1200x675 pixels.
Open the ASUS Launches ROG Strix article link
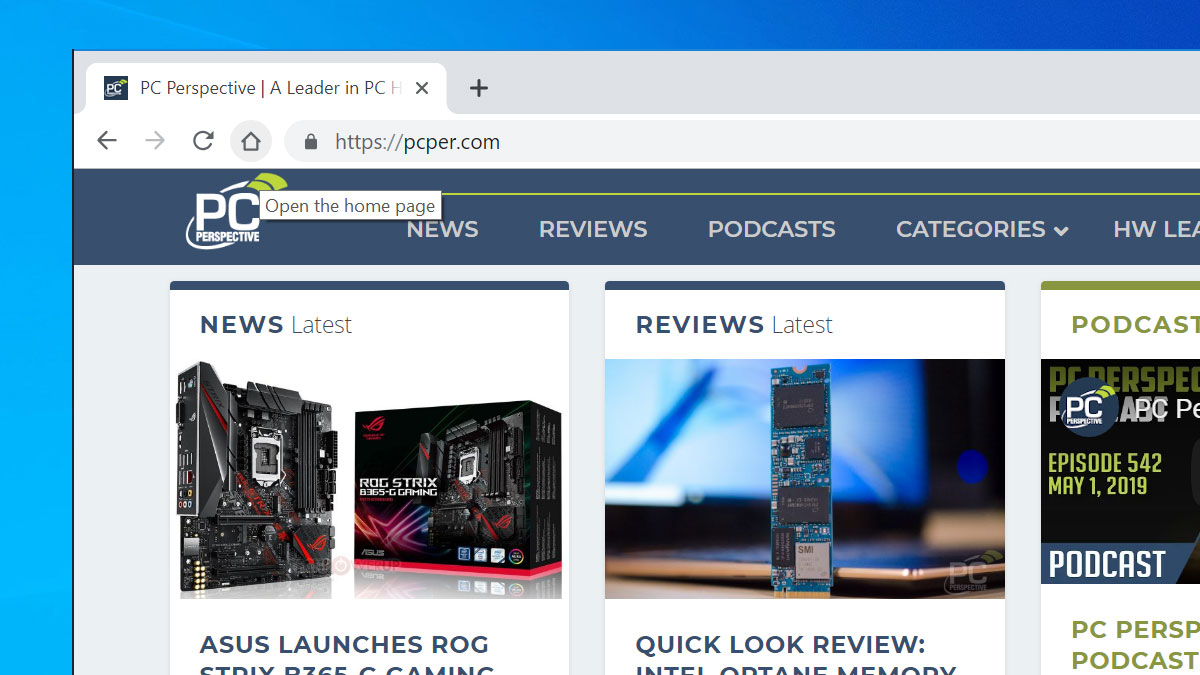click(347, 654)
